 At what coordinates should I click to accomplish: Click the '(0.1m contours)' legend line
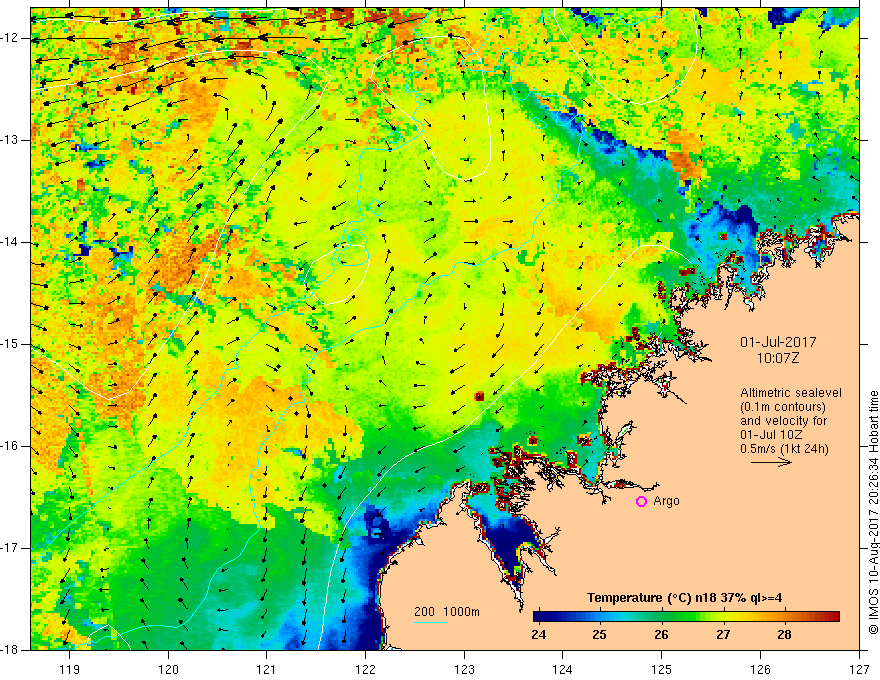coord(783,407)
